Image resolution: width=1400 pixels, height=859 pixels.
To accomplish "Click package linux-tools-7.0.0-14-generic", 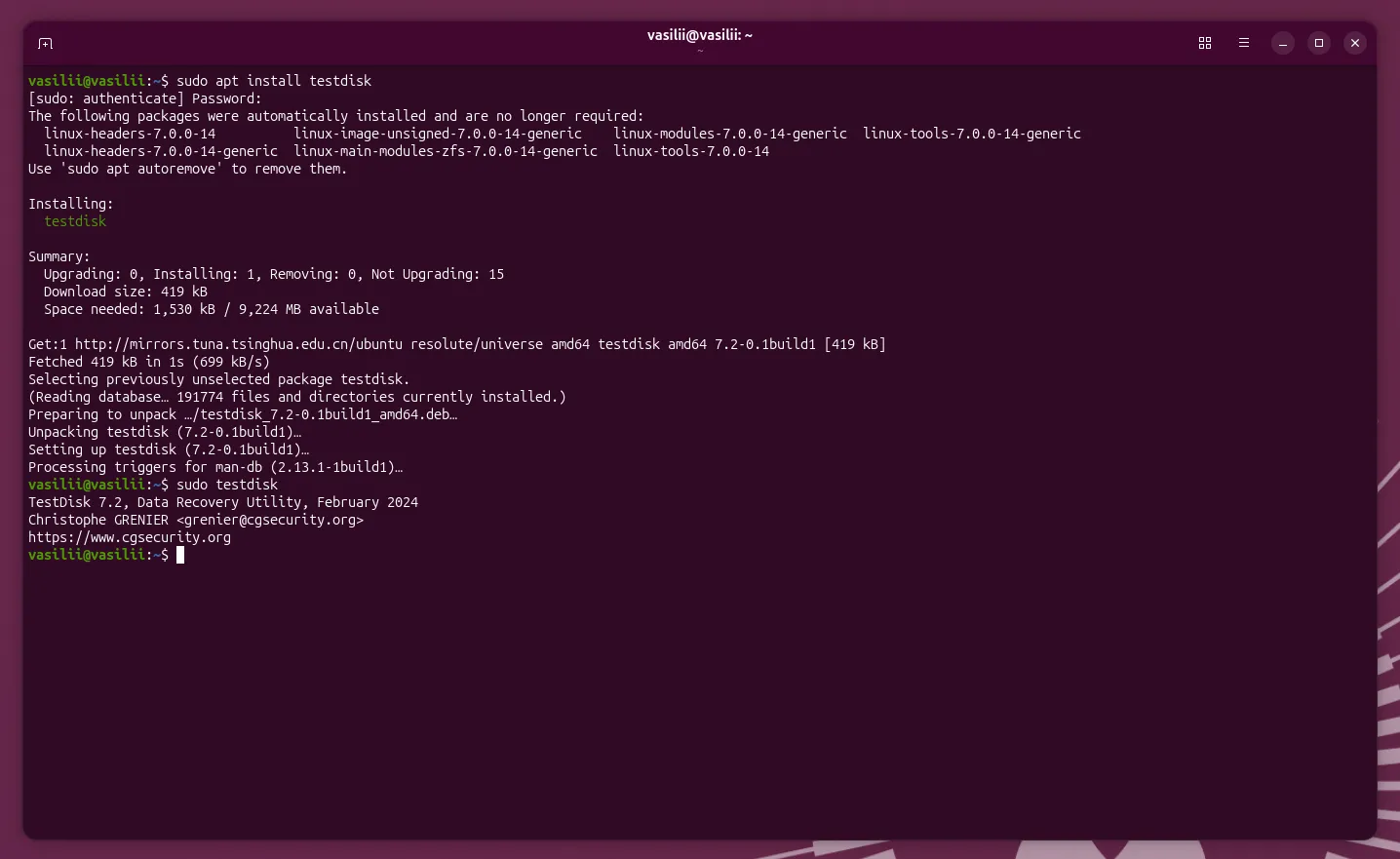I will (x=972, y=134).
